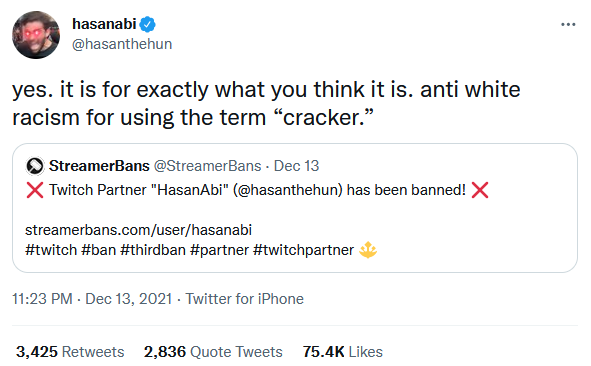591x366 pixels.
Task: Click the streamerbans.com/user/hasanabi link
Action: (x=138, y=230)
